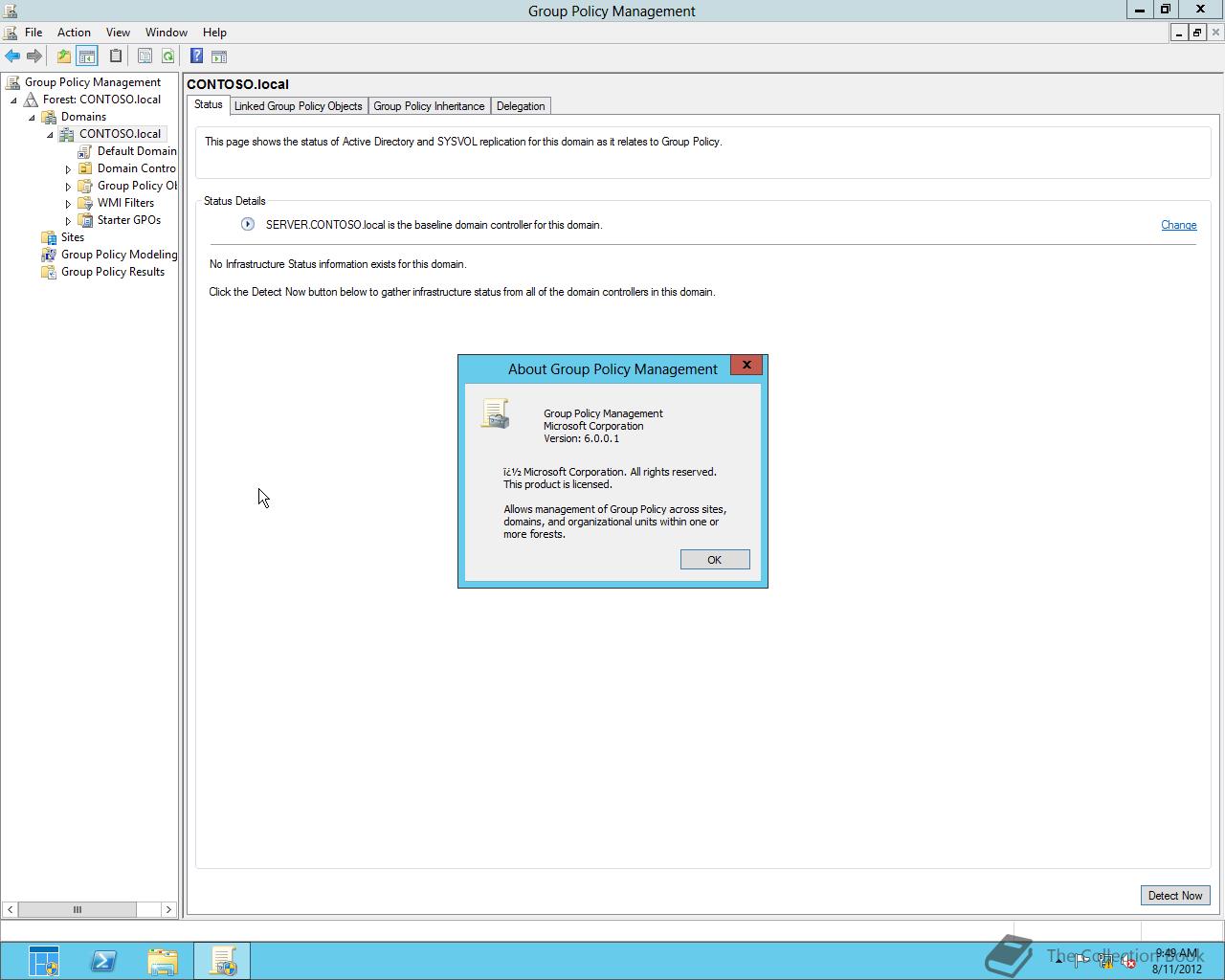Open File Explorer from the taskbar
Image resolution: width=1225 pixels, height=980 pixels.
point(163,961)
